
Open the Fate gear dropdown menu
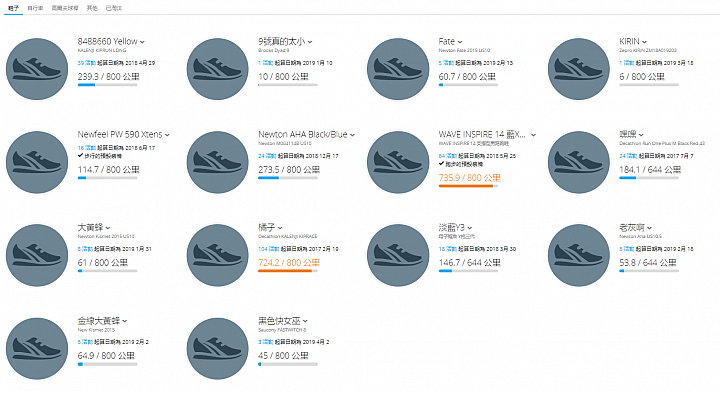click(x=460, y=42)
